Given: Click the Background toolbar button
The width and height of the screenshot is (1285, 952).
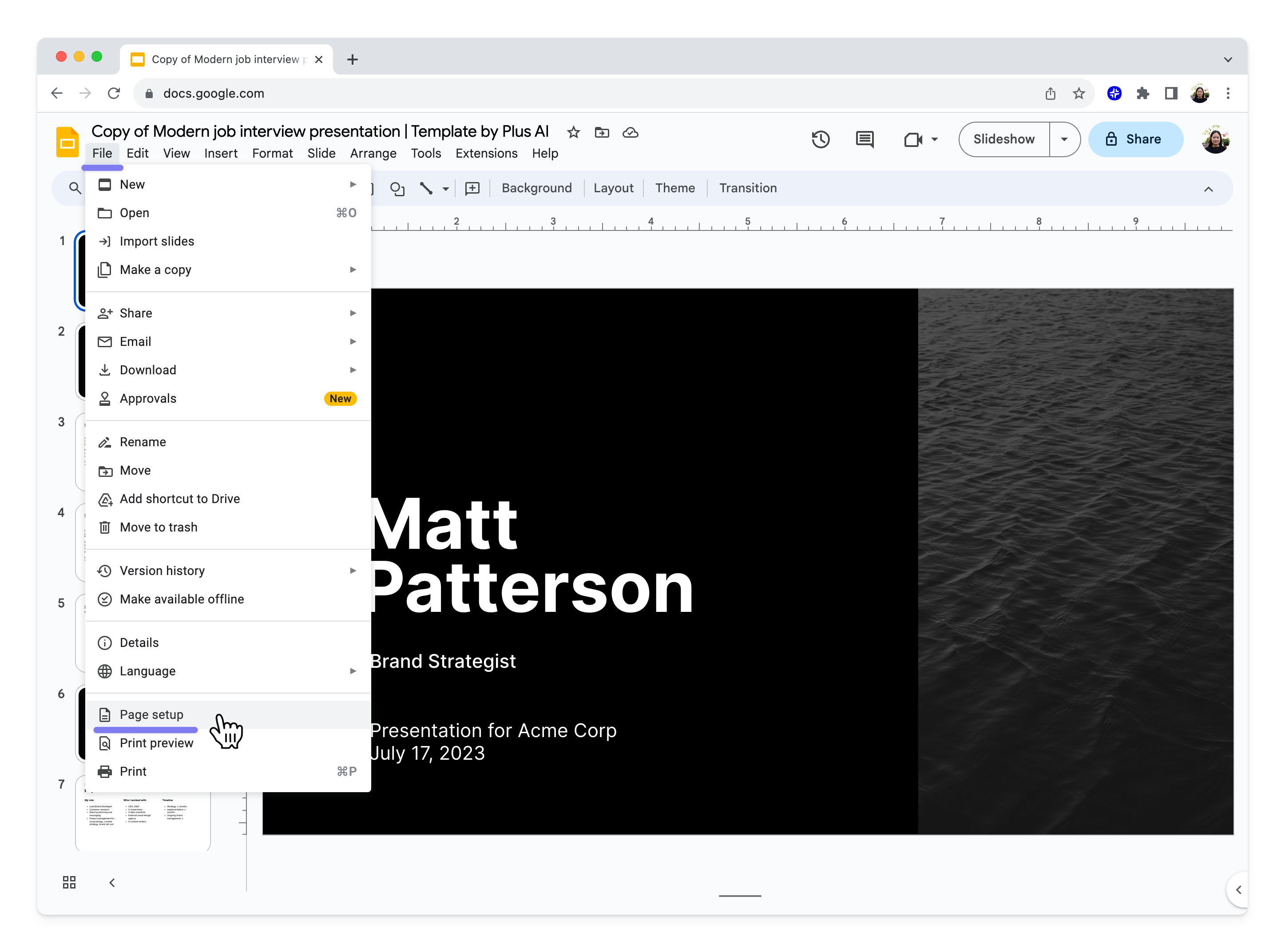Looking at the screenshot, I should [x=536, y=188].
